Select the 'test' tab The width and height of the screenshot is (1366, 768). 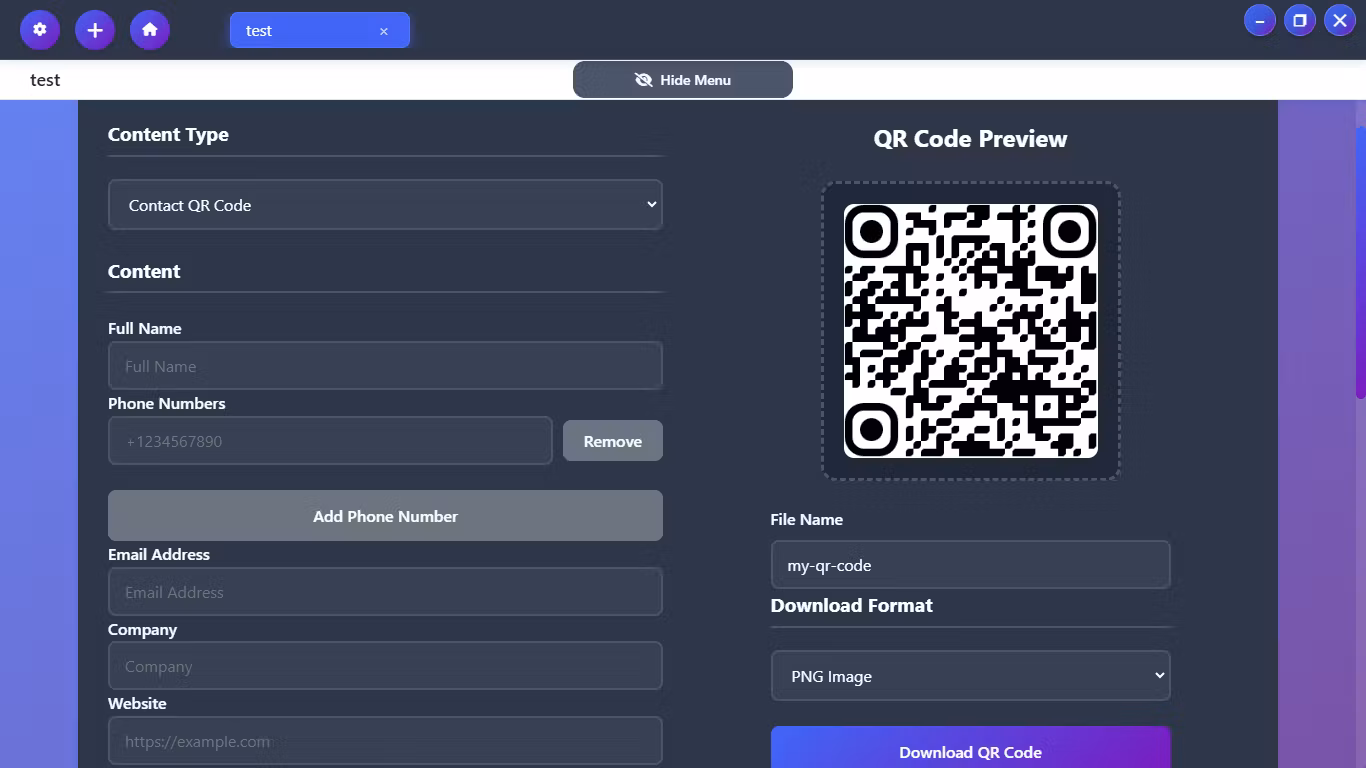(320, 30)
